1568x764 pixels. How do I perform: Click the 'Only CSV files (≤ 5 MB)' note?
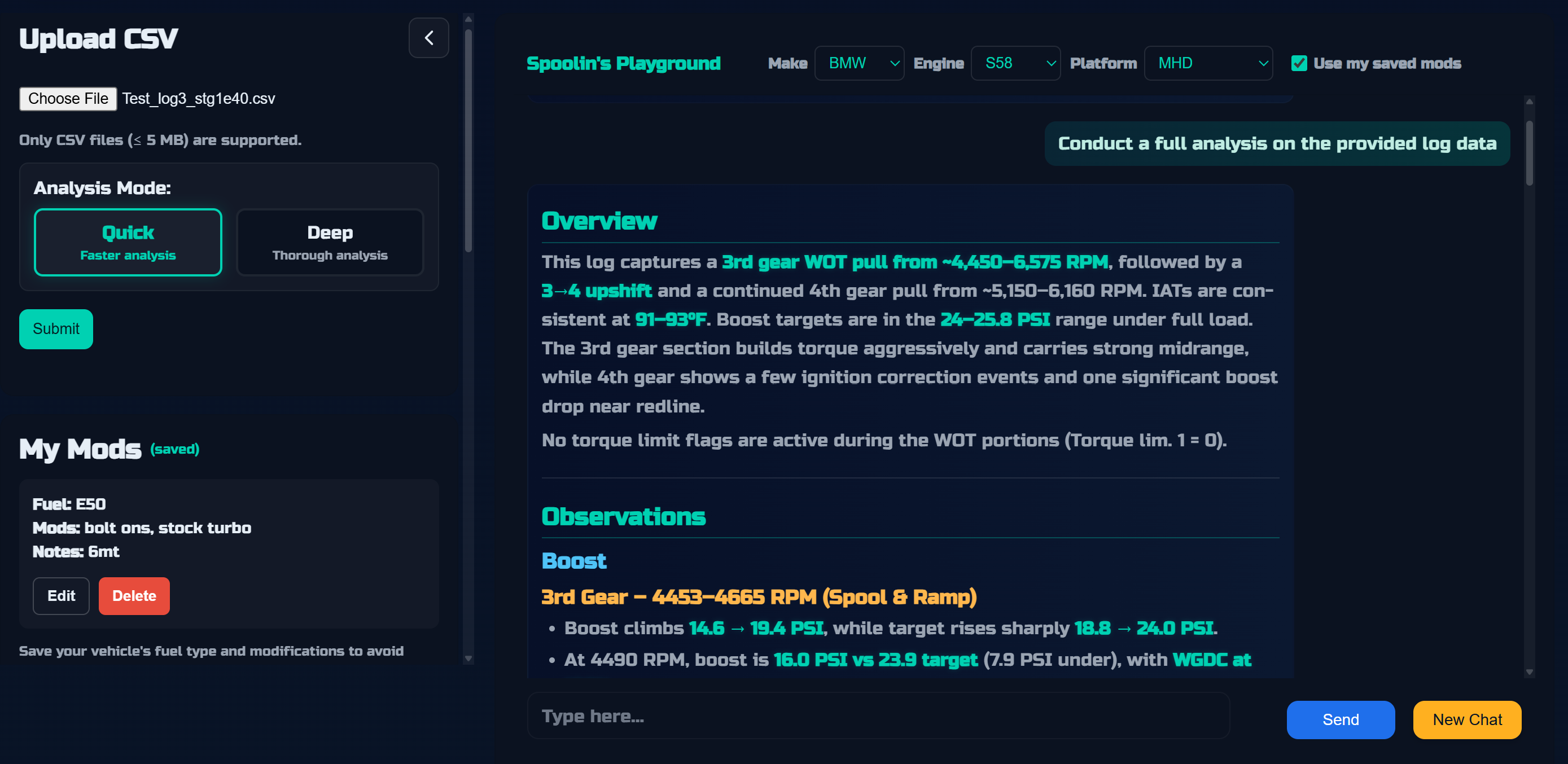click(160, 140)
